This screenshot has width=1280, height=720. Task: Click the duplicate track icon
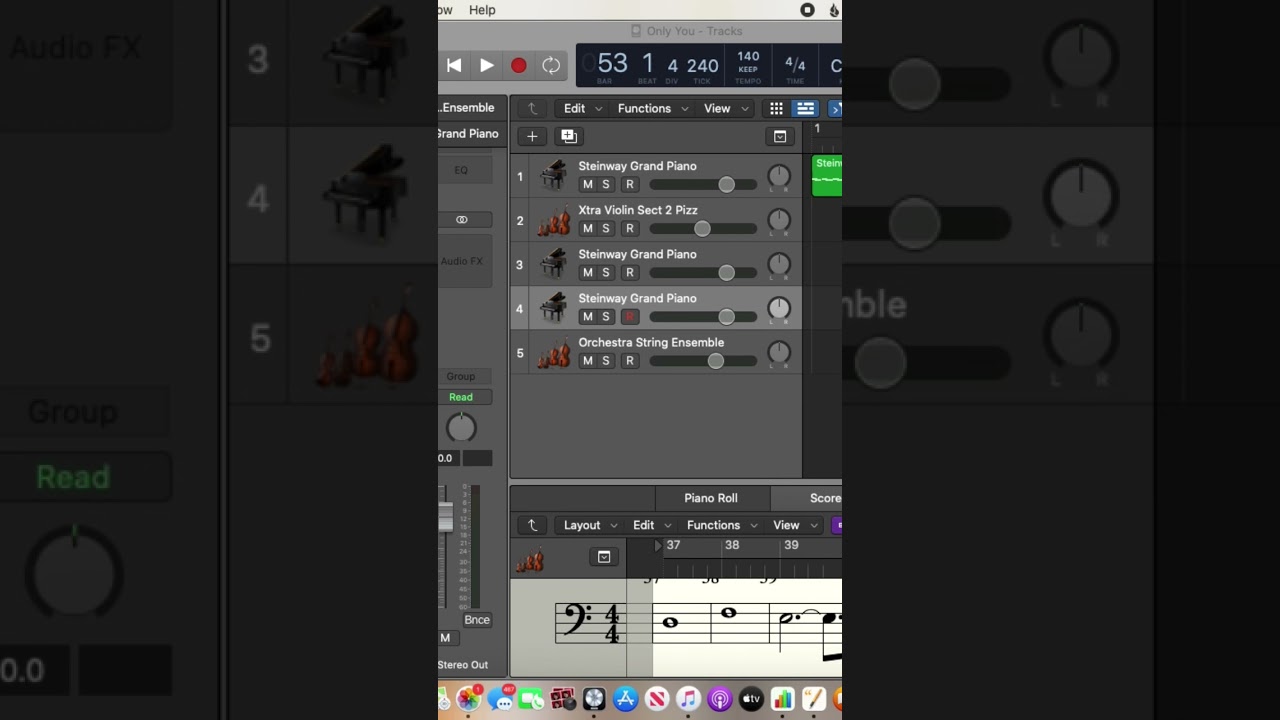(569, 136)
